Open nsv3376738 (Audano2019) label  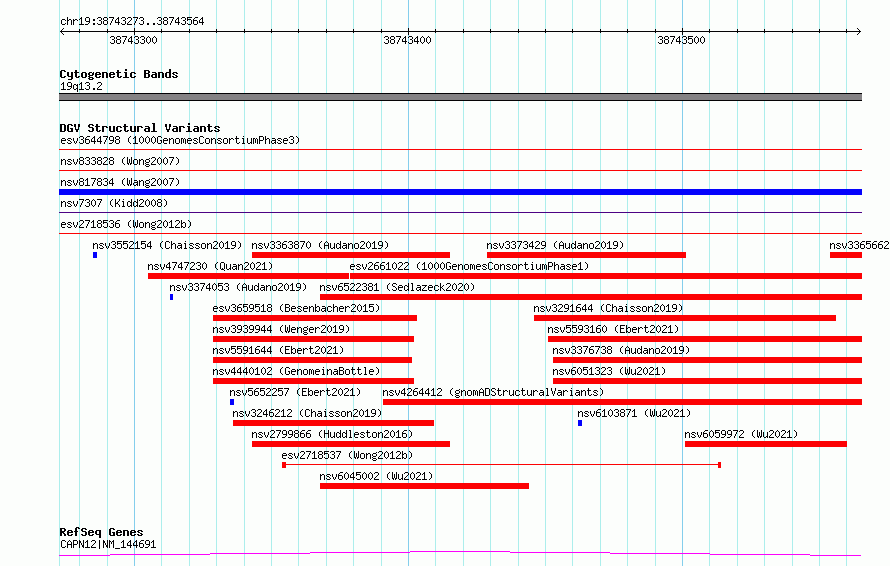coord(621,350)
